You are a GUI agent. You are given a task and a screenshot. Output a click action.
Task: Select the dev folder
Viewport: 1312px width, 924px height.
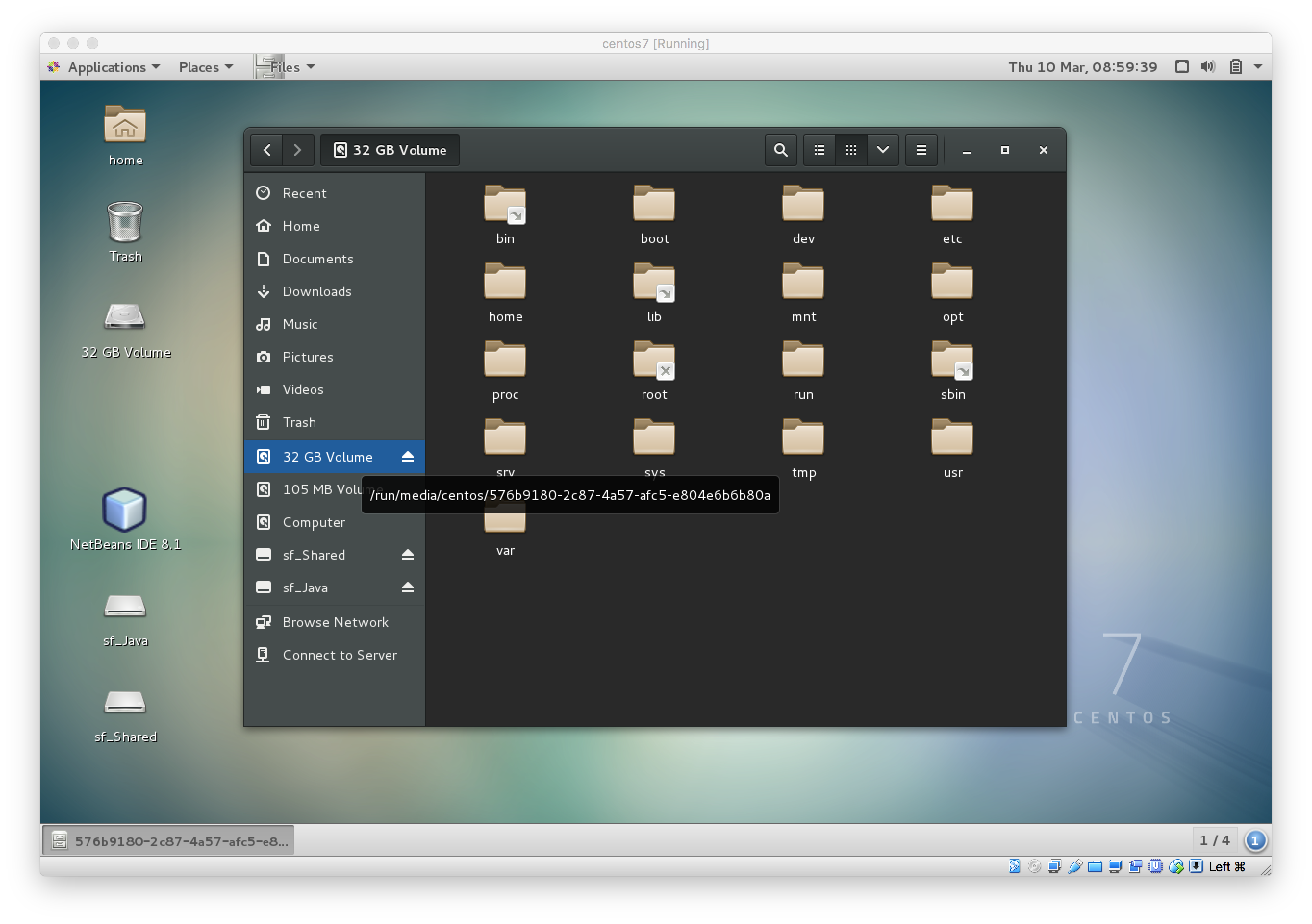coord(804,215)
